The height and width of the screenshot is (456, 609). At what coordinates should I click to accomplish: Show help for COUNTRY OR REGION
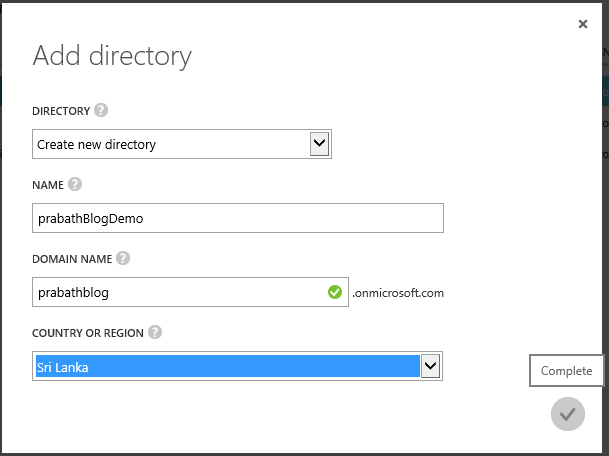pyautogui.click(x=155, y=333)
